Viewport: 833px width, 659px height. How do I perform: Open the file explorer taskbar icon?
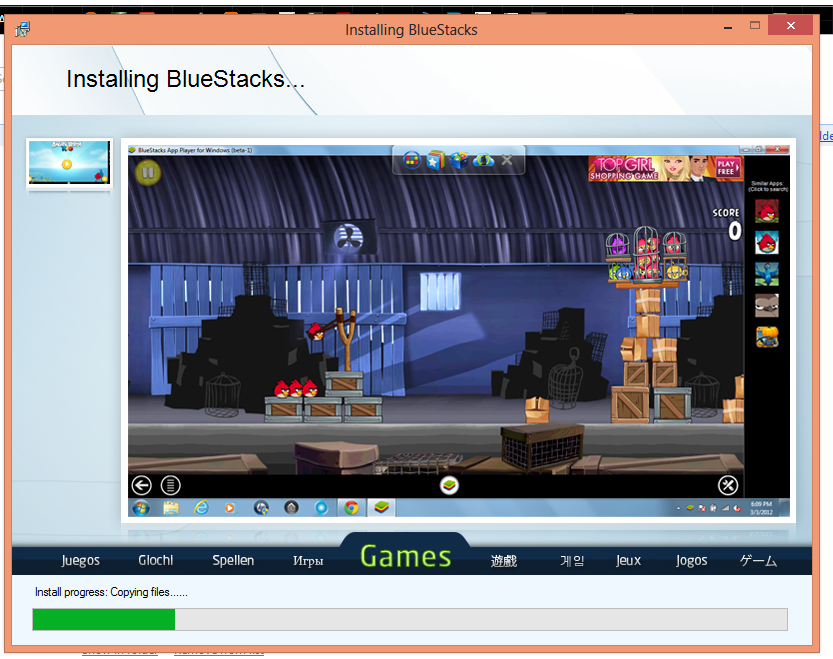[x=171, y=508]
